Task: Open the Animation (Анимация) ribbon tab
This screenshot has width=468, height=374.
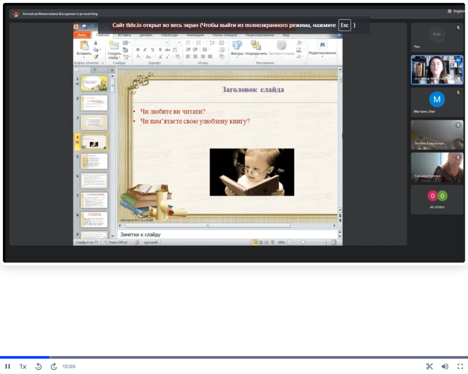Action: click(x=195, y=35)
